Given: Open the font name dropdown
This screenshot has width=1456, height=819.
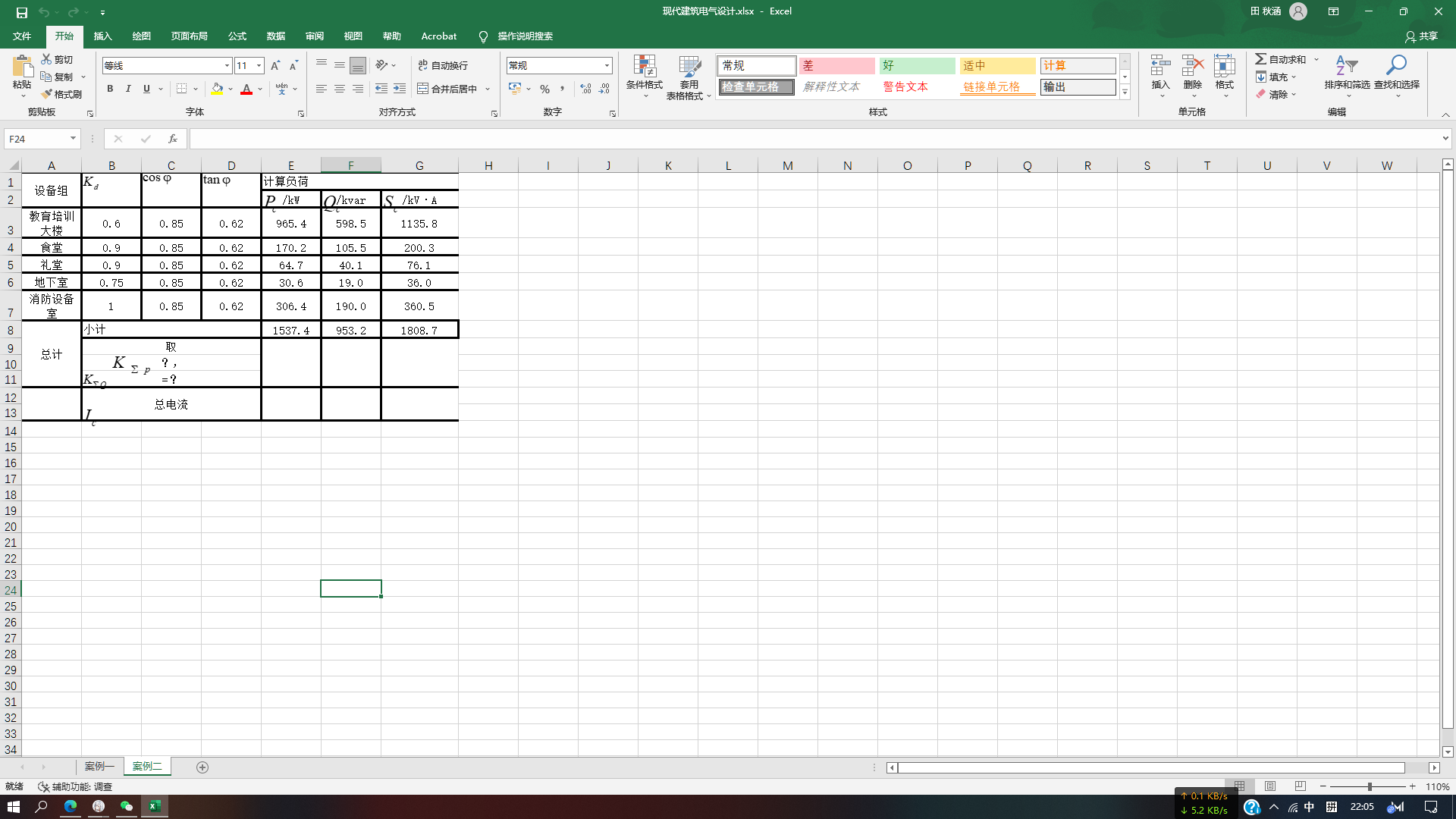Looking at the screenshot, I should click(x=227, y=65).
